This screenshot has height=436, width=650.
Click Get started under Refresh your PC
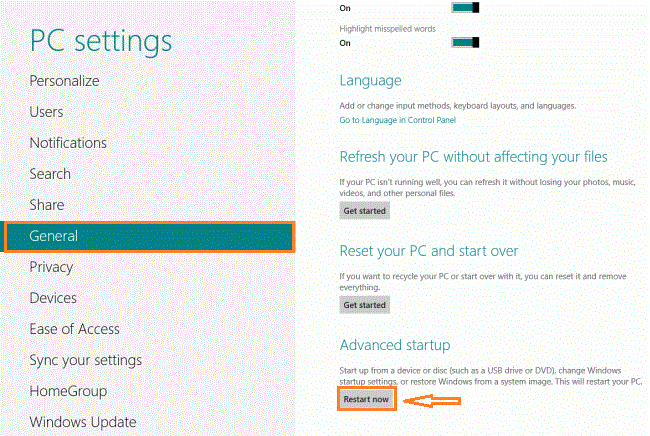point(364,211)
